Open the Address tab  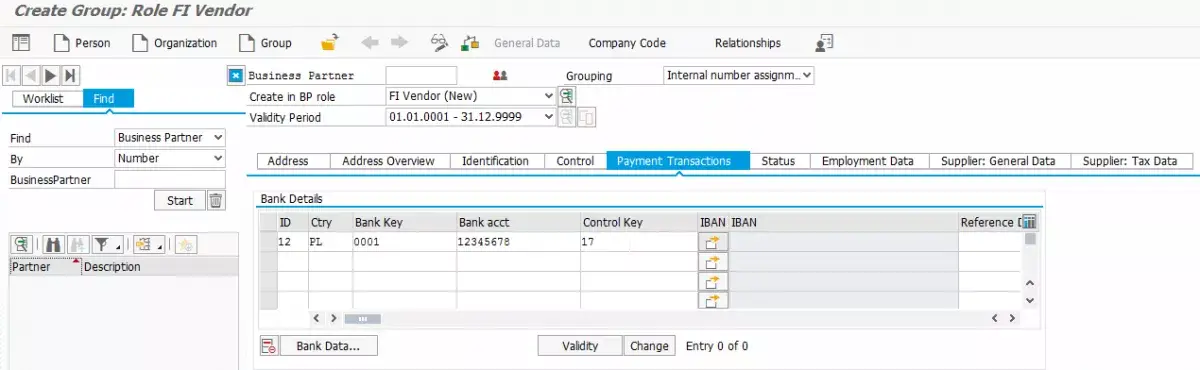[x=288, y=161]
